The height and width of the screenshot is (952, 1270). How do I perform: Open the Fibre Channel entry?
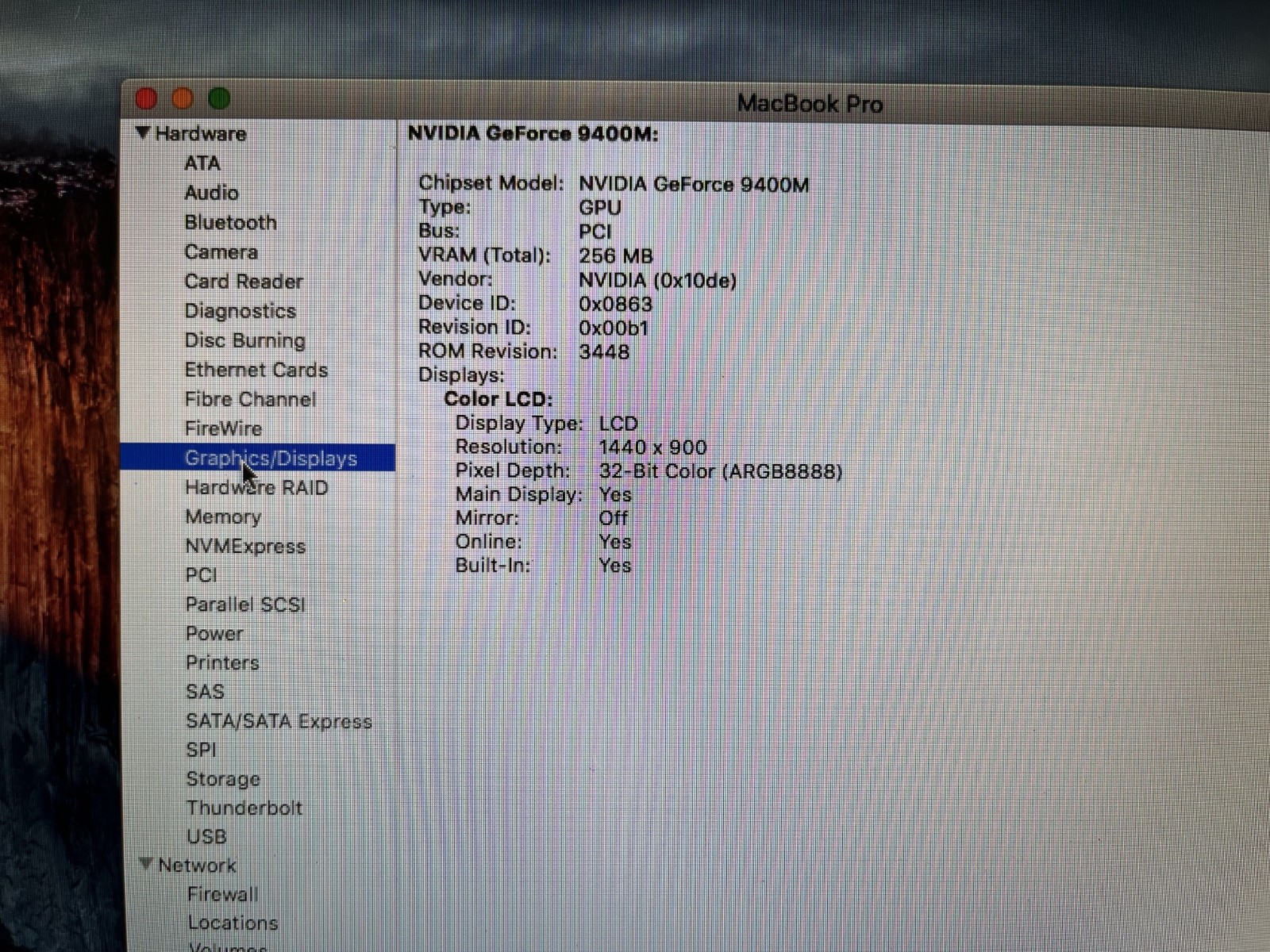pyautogui.click(x=250, y=399)
